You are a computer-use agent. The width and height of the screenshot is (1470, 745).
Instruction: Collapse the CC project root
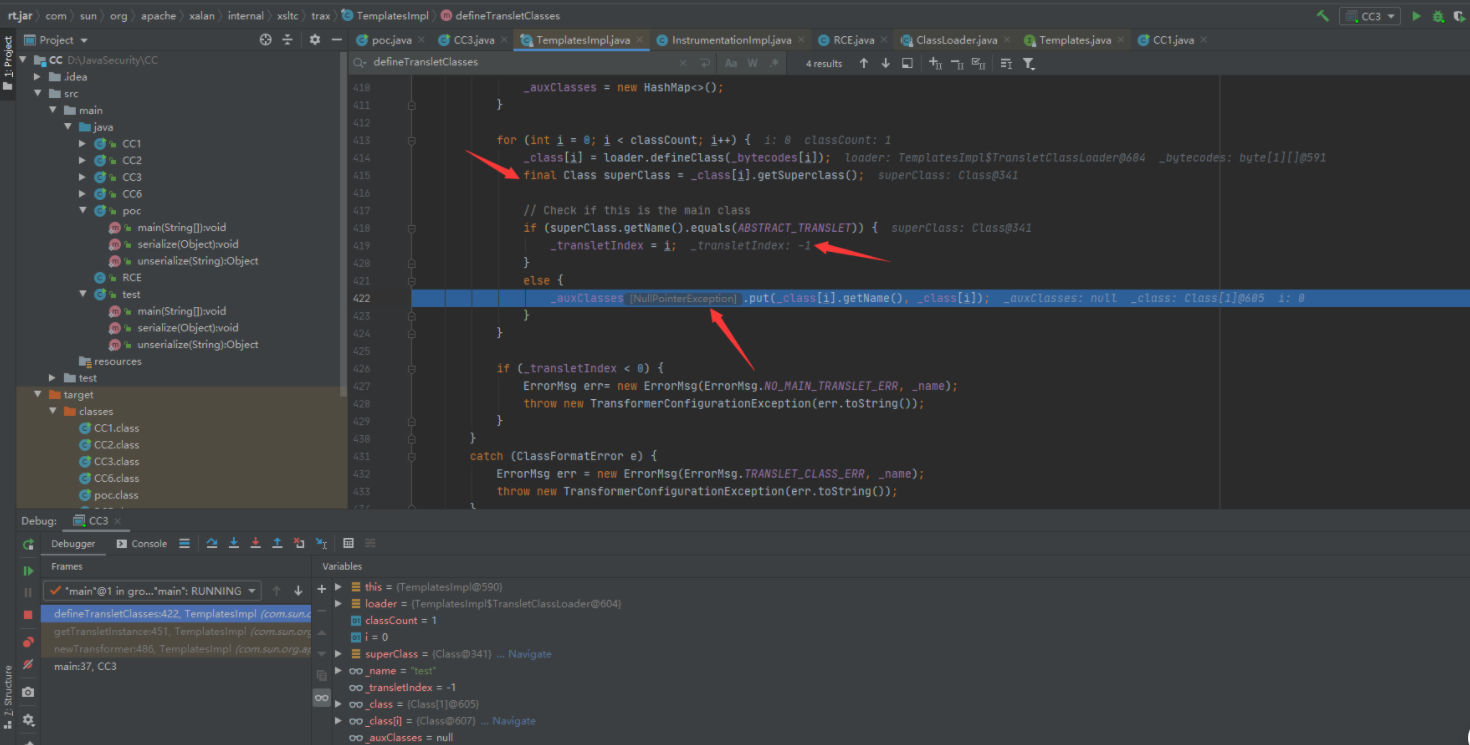pos(25,60)
